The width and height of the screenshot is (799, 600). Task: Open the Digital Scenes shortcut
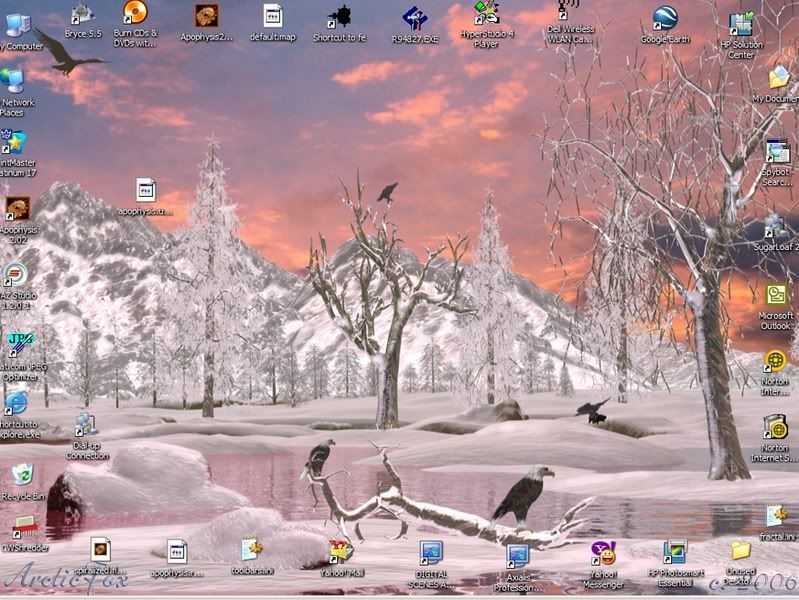(x=431, y=553)
